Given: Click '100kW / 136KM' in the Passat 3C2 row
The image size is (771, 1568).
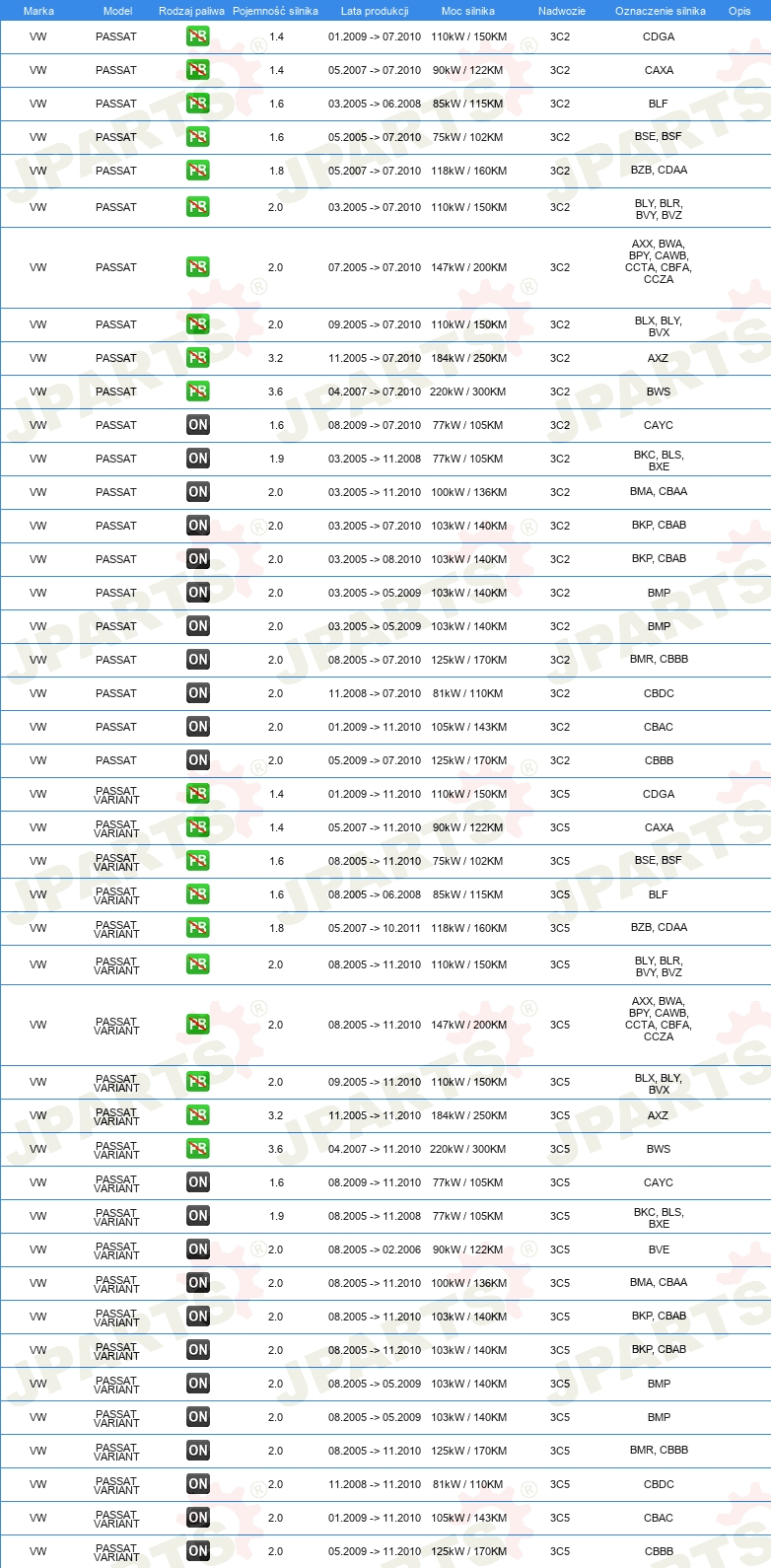Looking at the screenshot, I should 468,492.
